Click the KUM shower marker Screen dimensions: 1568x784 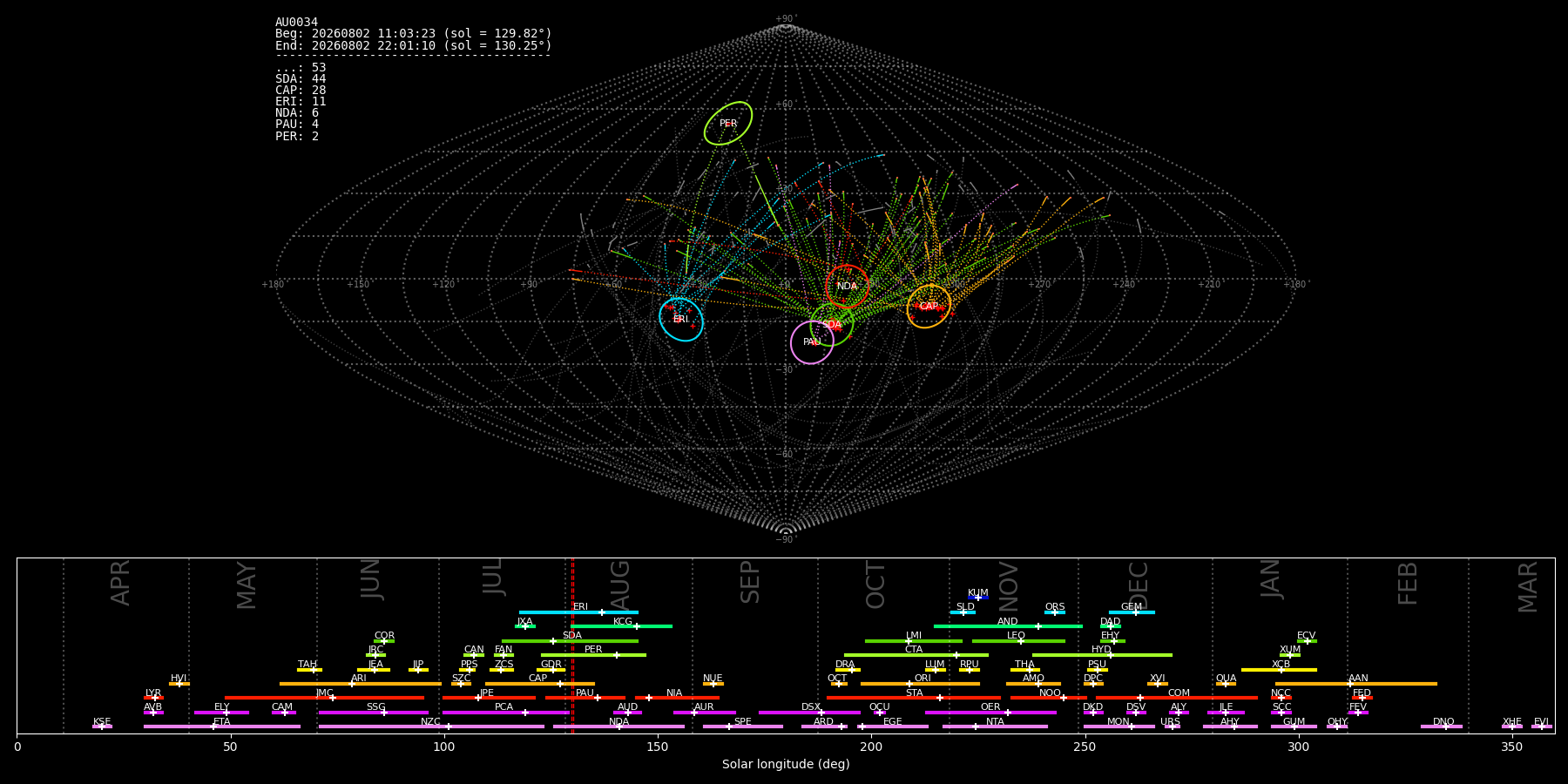point(978,598)
